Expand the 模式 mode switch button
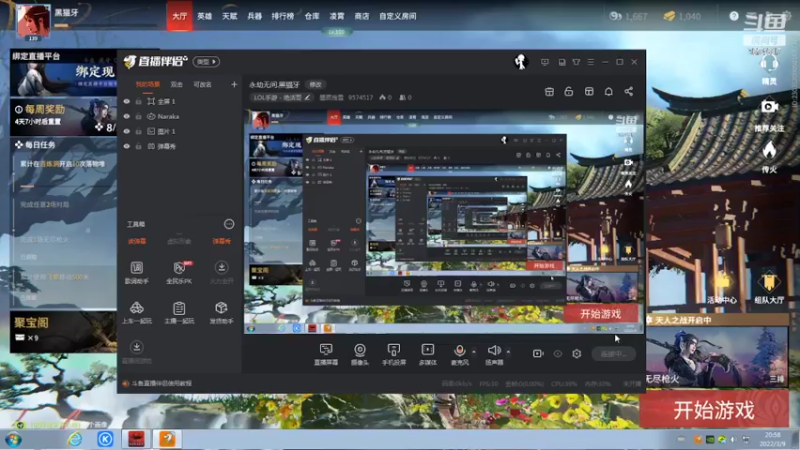Viewport: 800px width, 450px height. point(206,62)
